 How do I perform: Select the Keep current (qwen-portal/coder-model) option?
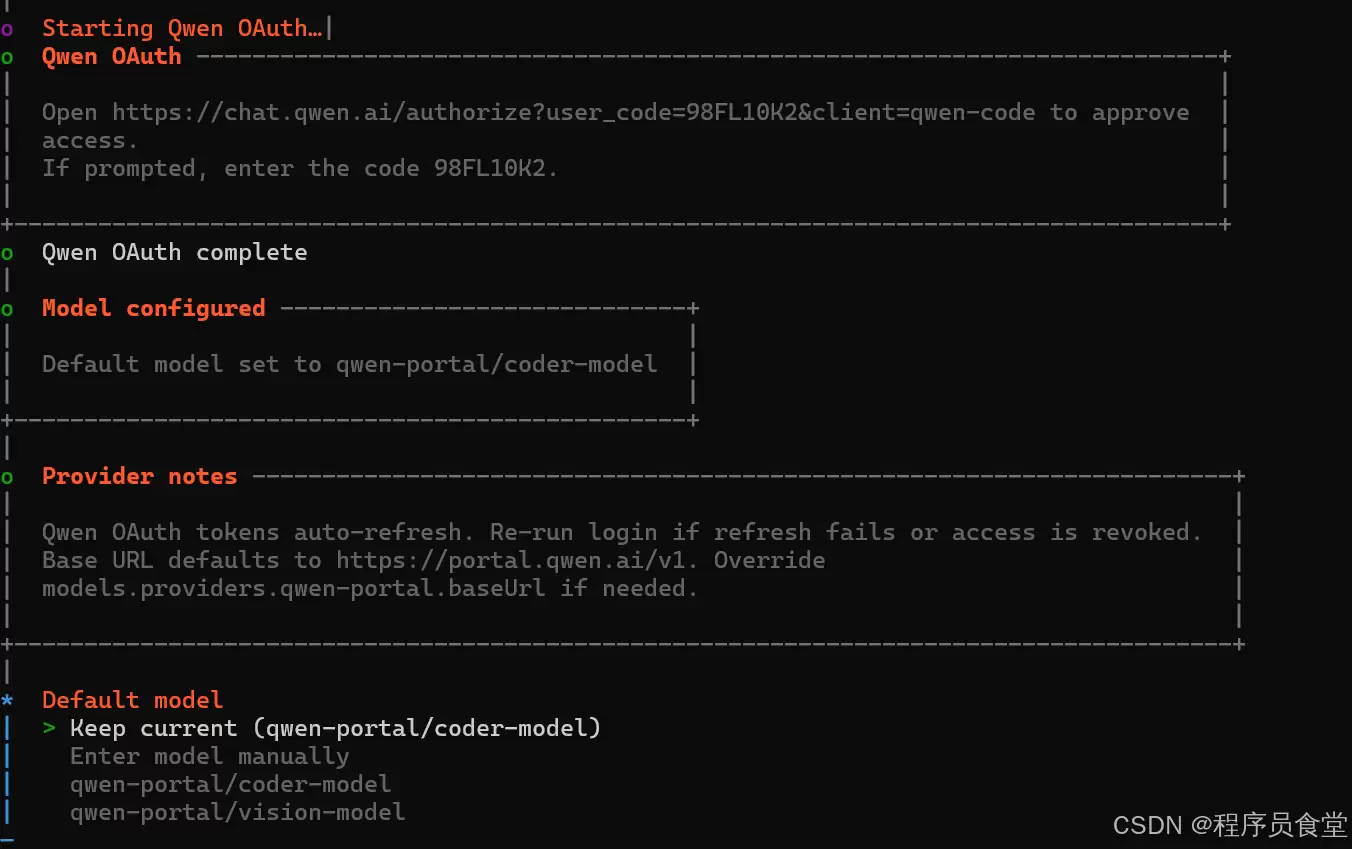335,728
